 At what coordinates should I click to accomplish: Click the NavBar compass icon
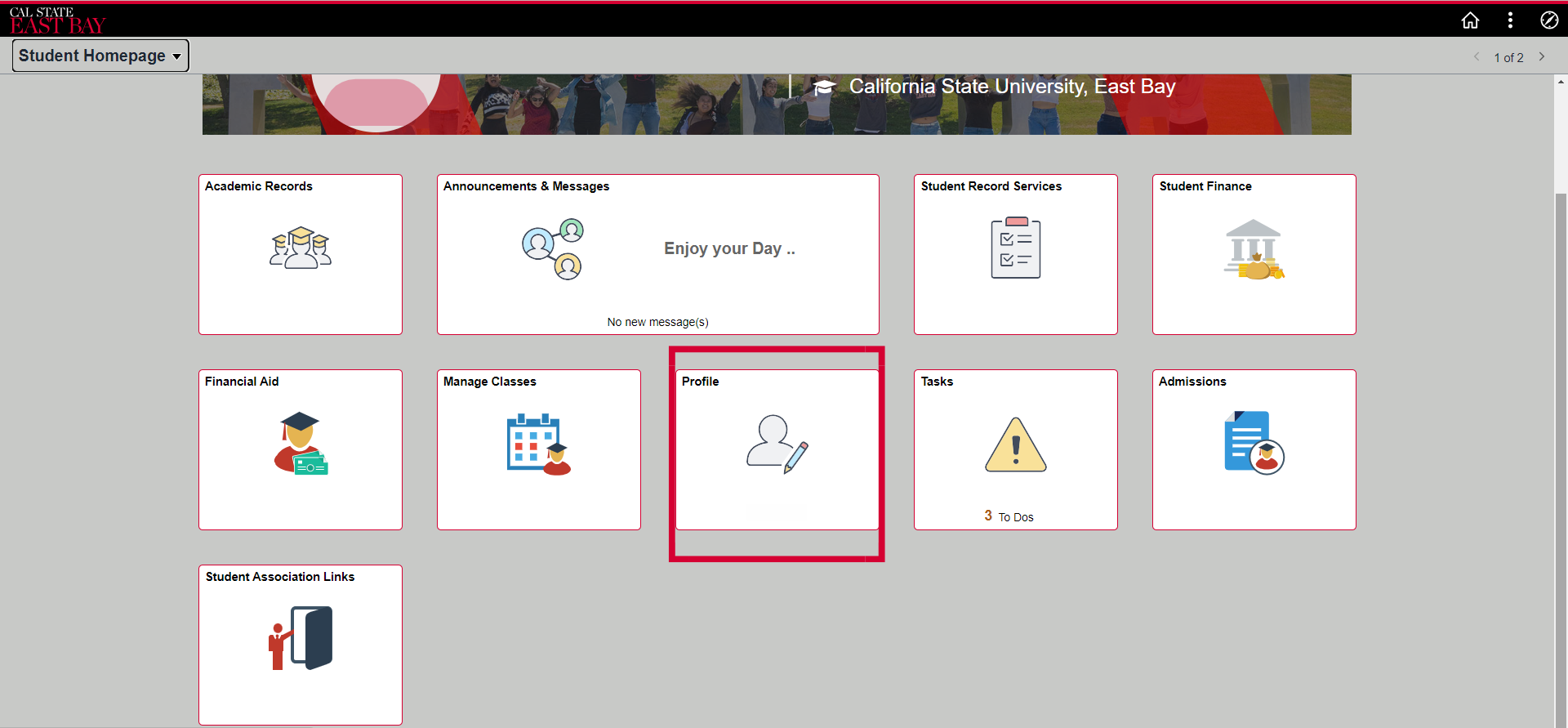1549,20
